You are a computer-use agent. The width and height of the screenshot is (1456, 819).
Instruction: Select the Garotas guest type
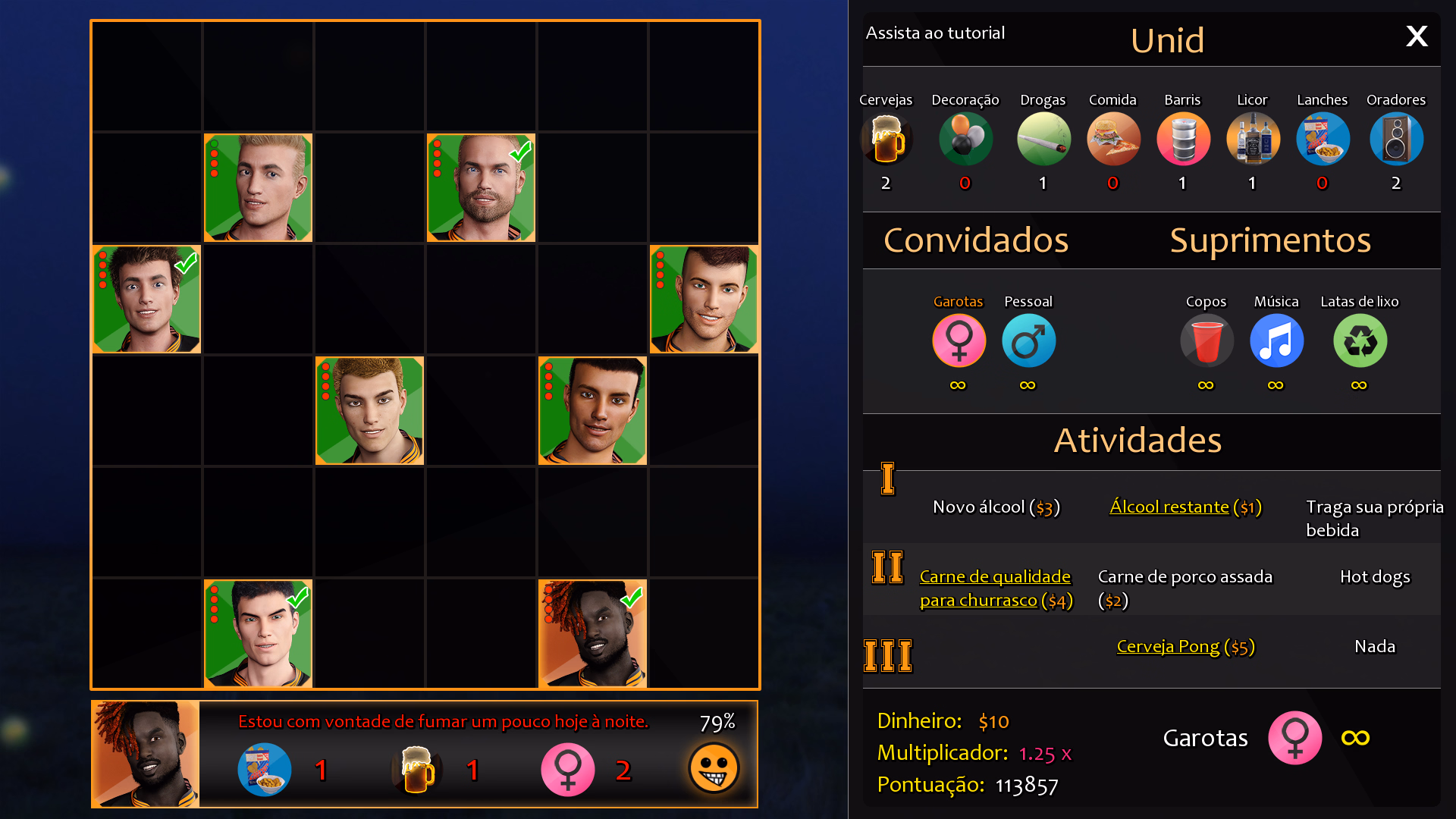point(959,340)
